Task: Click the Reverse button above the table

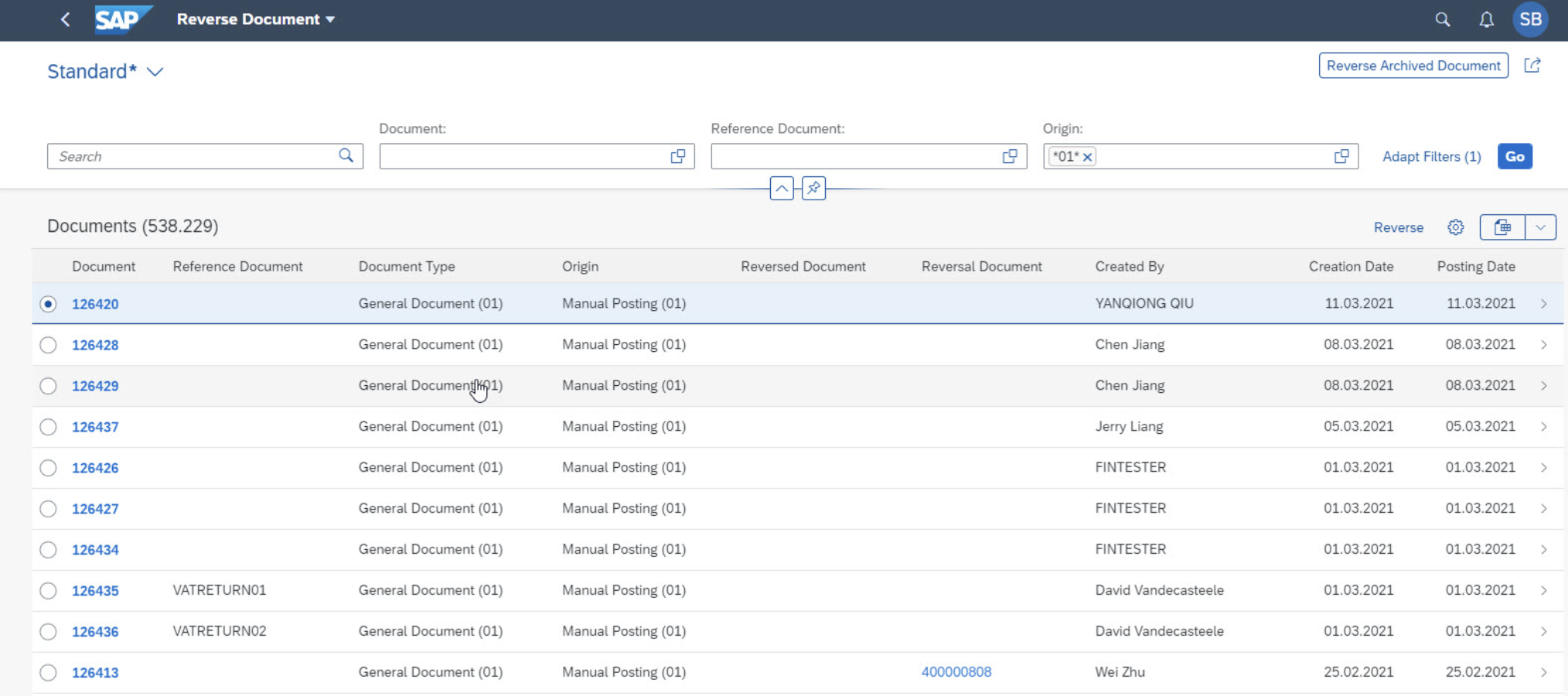Action: (1399, 227)
